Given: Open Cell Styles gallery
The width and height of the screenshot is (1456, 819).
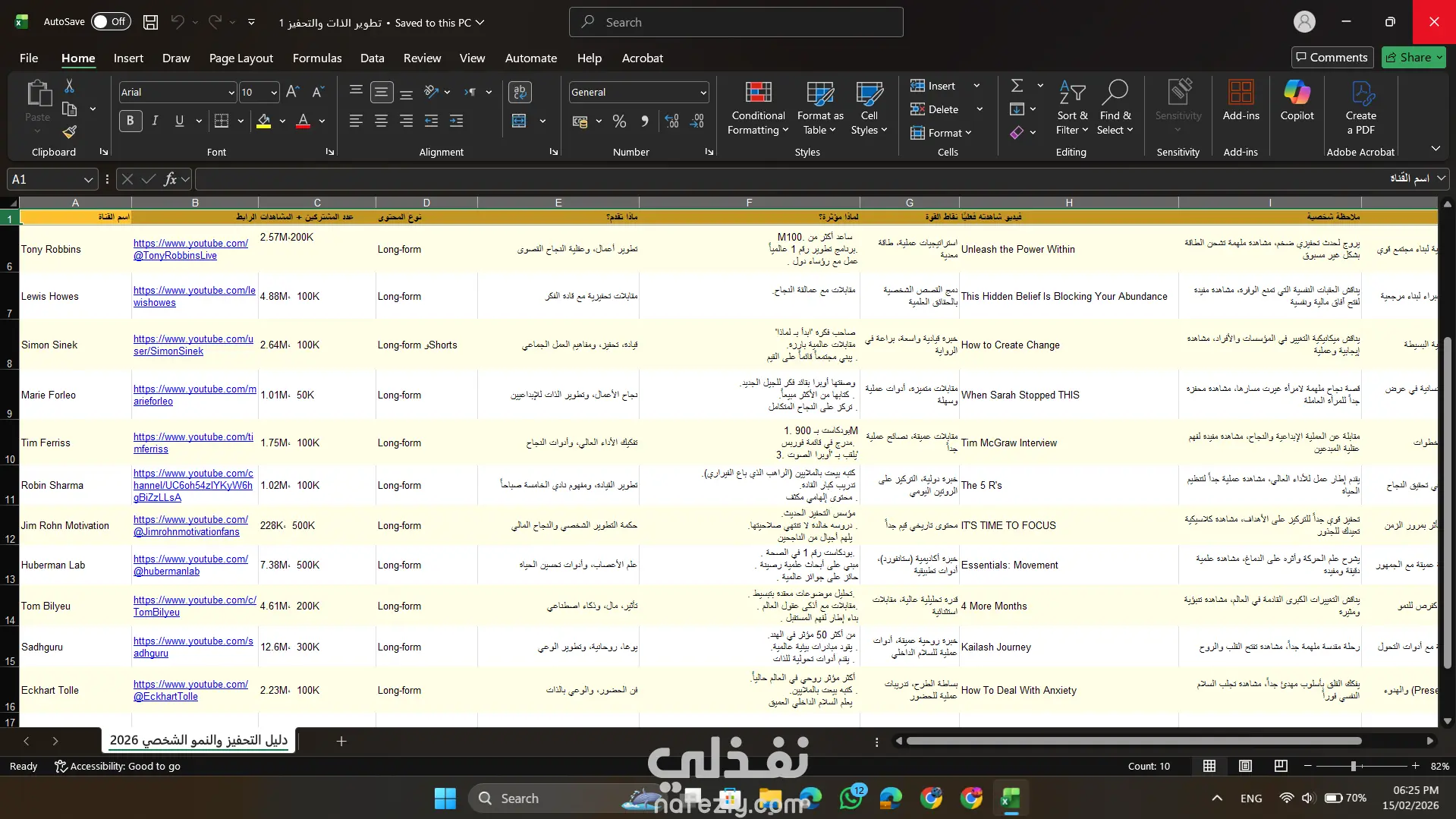Looking at the screenshot, I should 870,109.
